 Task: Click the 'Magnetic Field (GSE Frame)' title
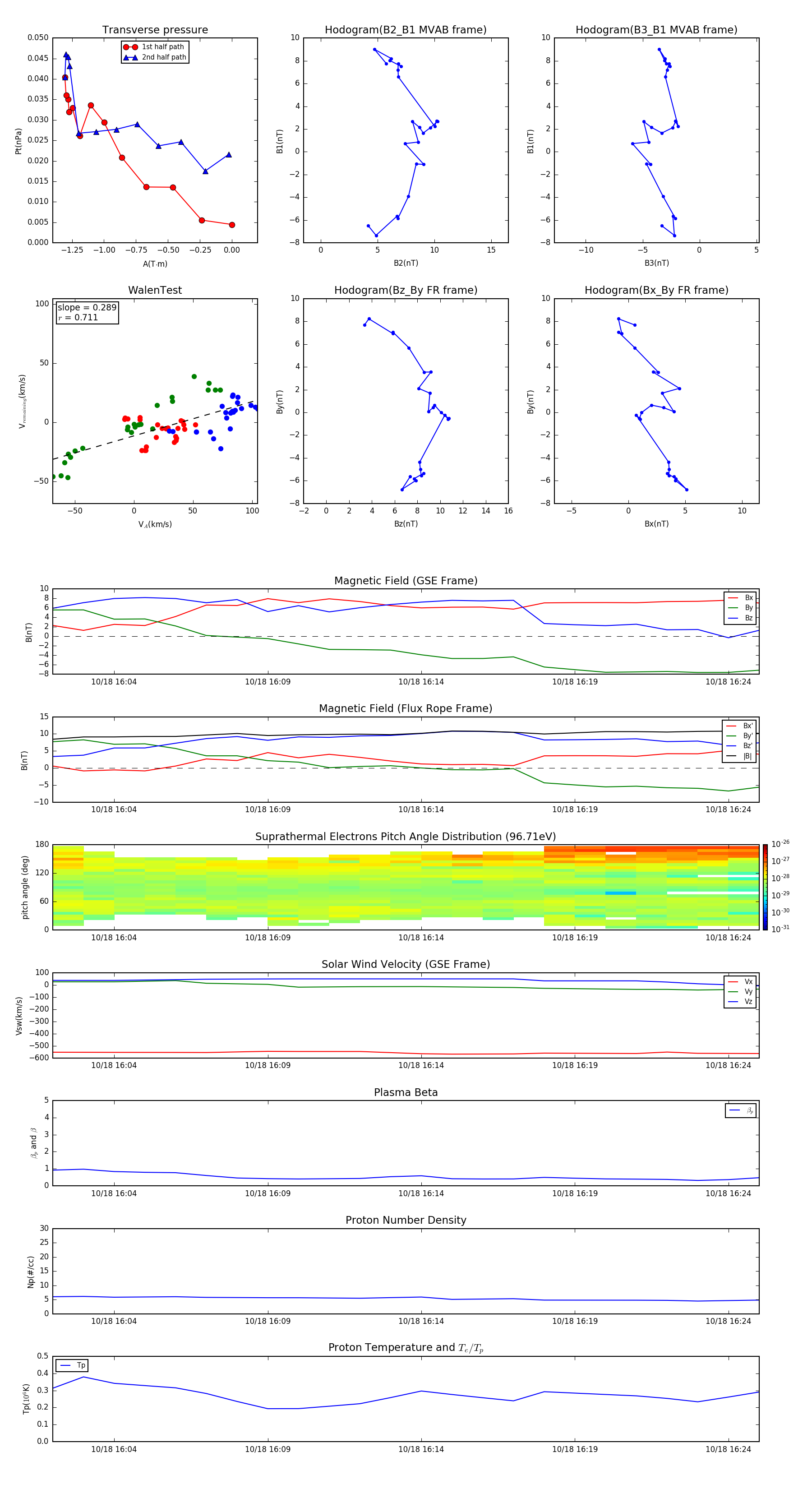click(406, 581)
